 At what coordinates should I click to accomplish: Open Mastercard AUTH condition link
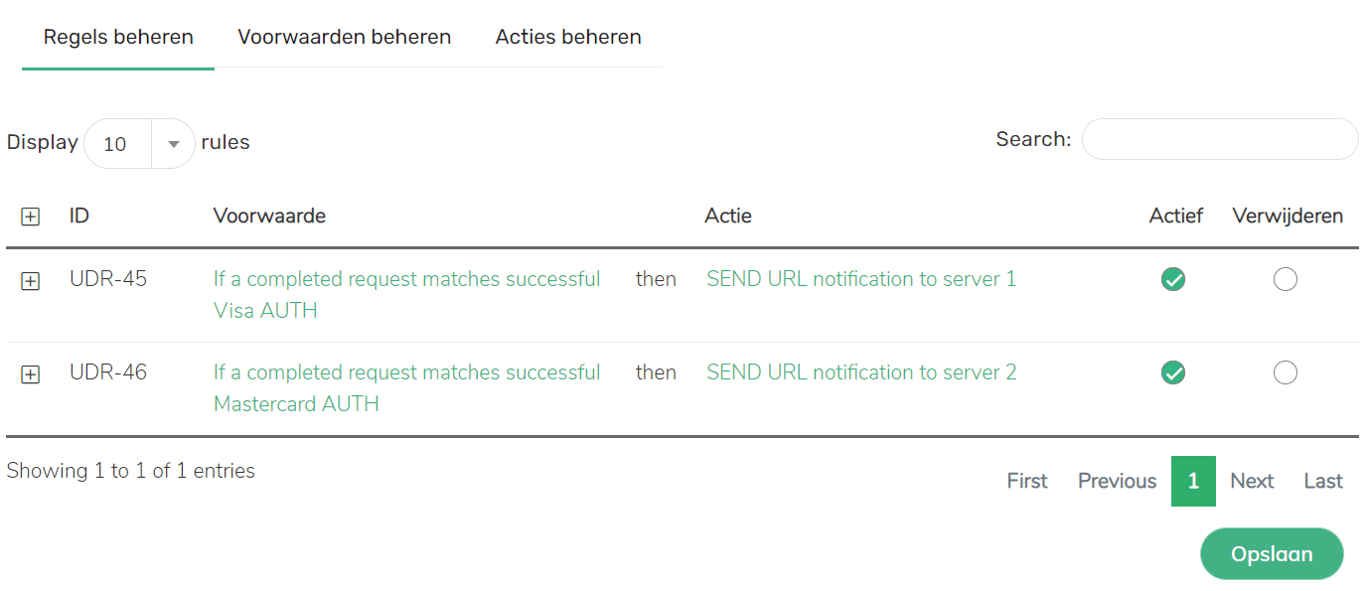(x=406, y=387)
